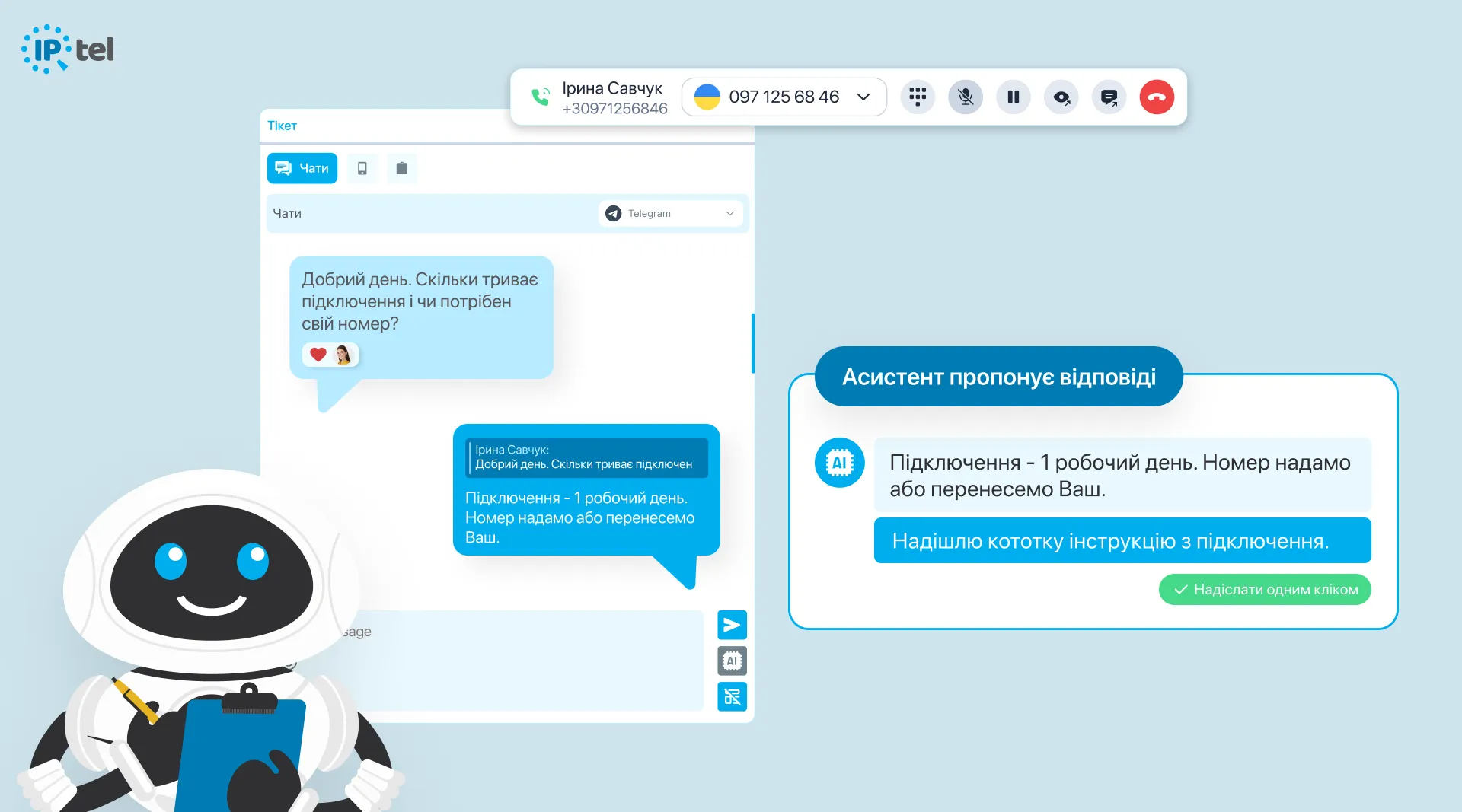The width and height of the screenshot is (1462, 812).
Task: Open the Telegram channel dropdown
Action: point(671,213)
